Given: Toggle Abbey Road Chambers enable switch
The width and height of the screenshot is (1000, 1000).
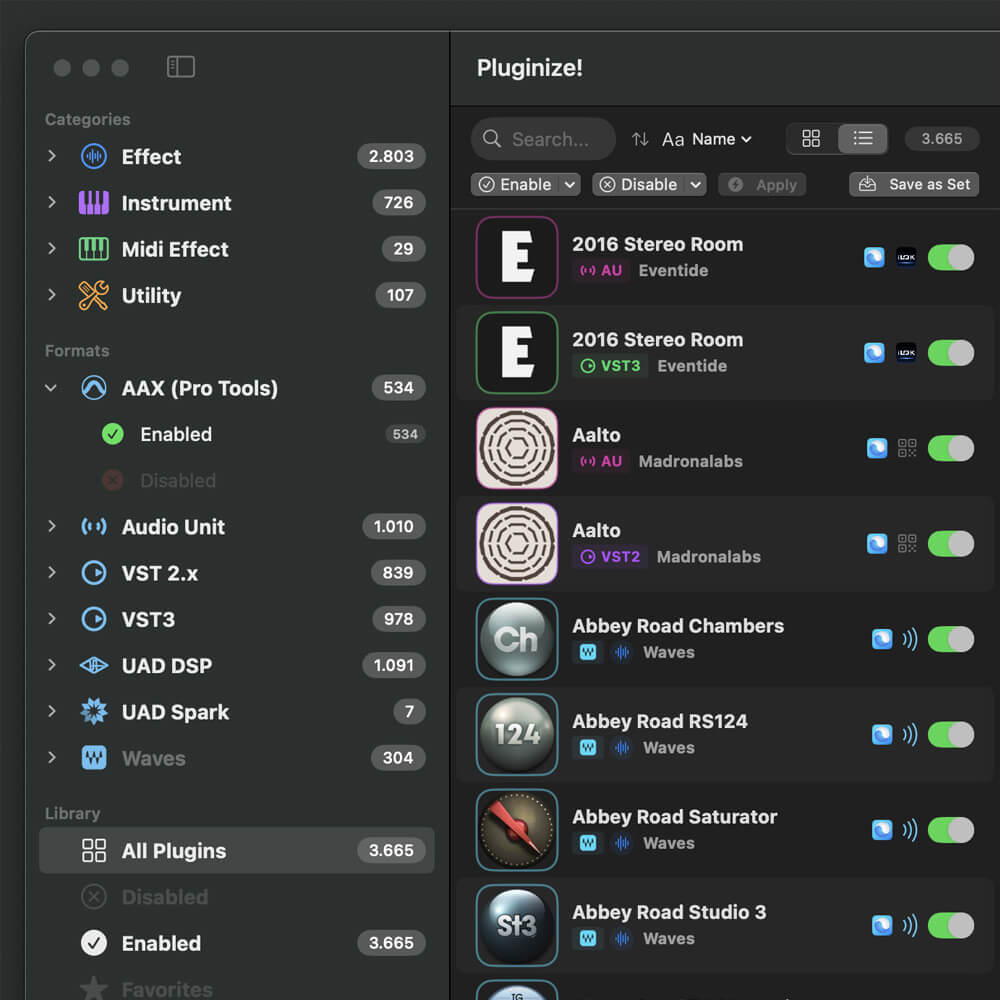Looking at the screenshot, I should pyautogui.click(x=951, y=639).
